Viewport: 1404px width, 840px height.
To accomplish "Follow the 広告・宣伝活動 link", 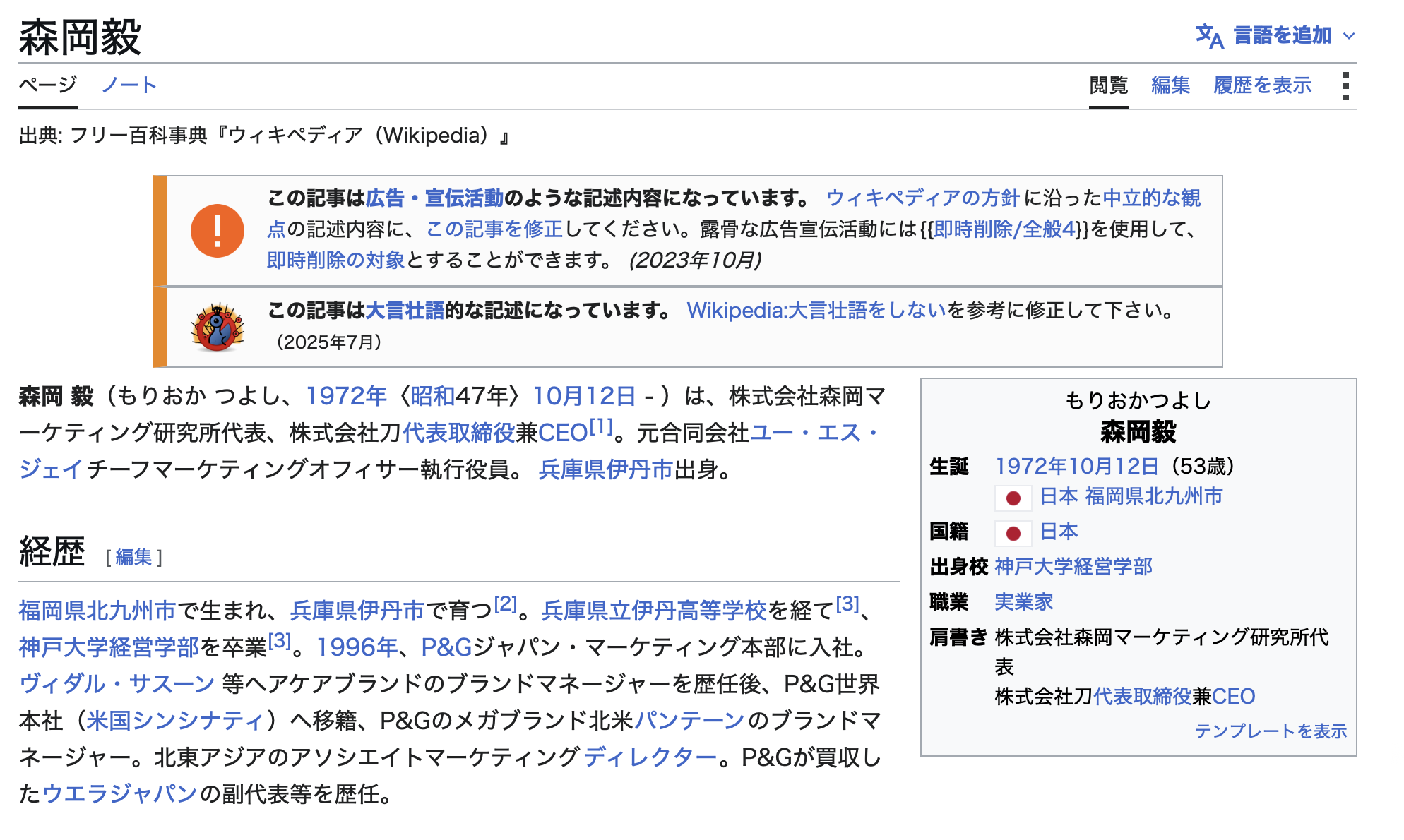I will [435, 198].
